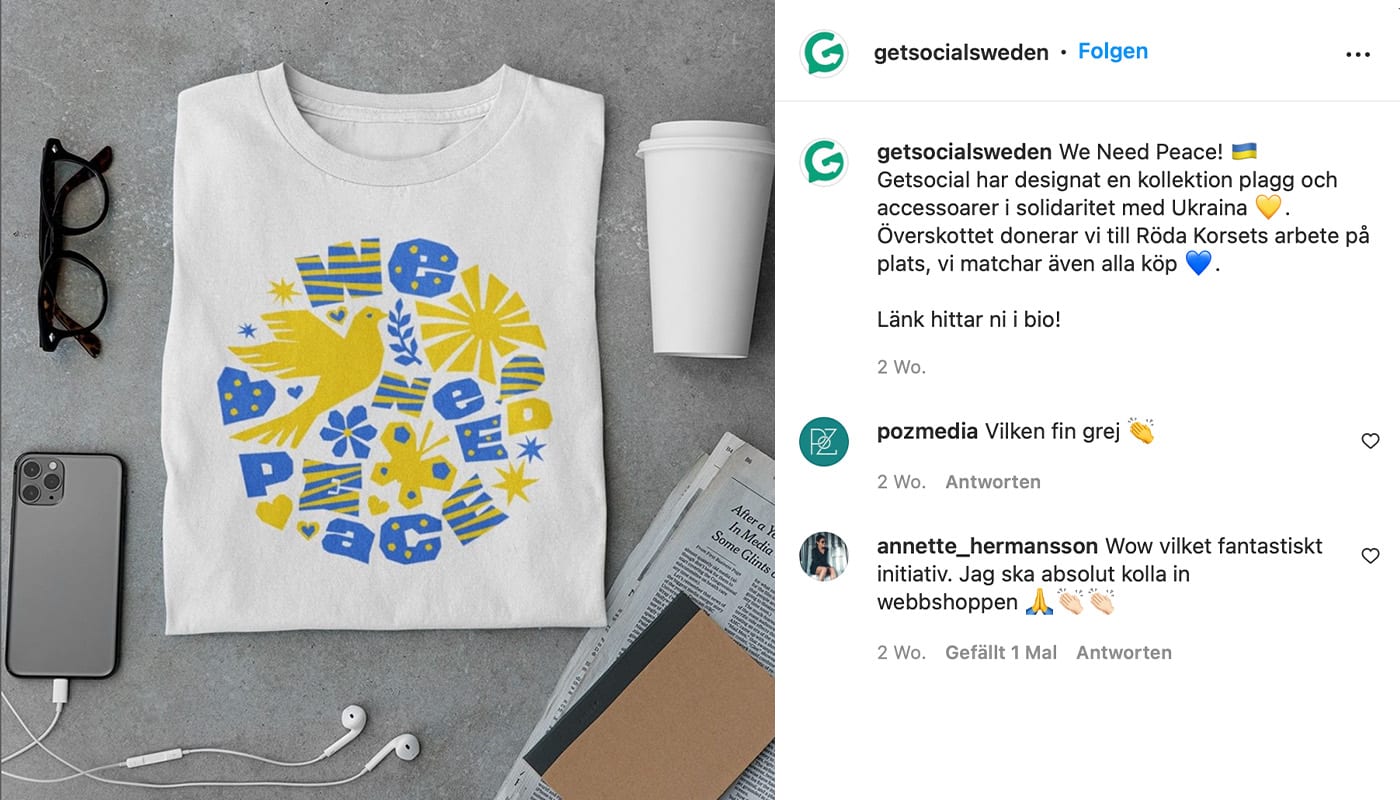Click the 2 Wo. timestamp under annette_hermansson's comment
This screenshot has width=1400, height=800.
point(901,653)
